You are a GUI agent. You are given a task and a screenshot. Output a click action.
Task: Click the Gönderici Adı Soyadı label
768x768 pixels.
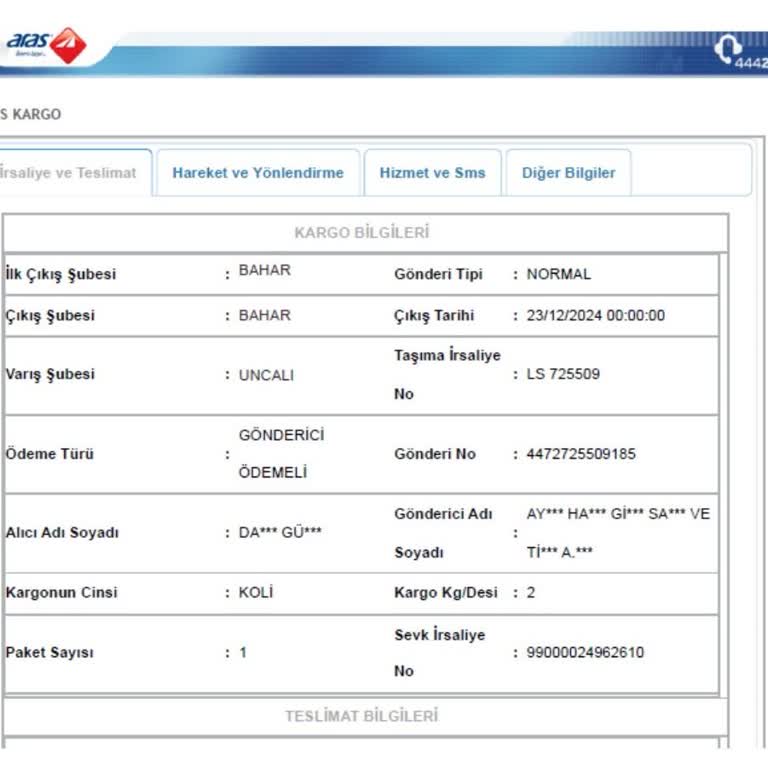(x=443, y=533)
